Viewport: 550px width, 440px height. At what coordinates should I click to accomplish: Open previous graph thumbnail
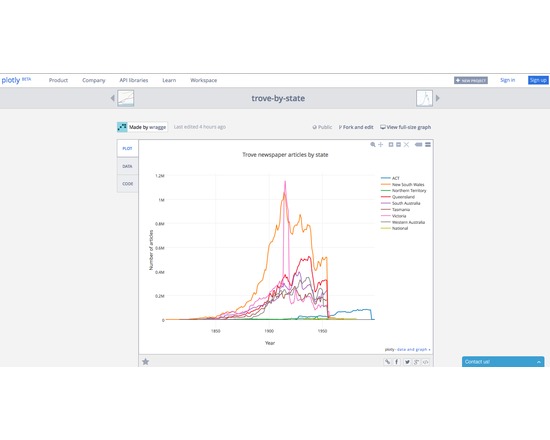[x=126, y=98]
